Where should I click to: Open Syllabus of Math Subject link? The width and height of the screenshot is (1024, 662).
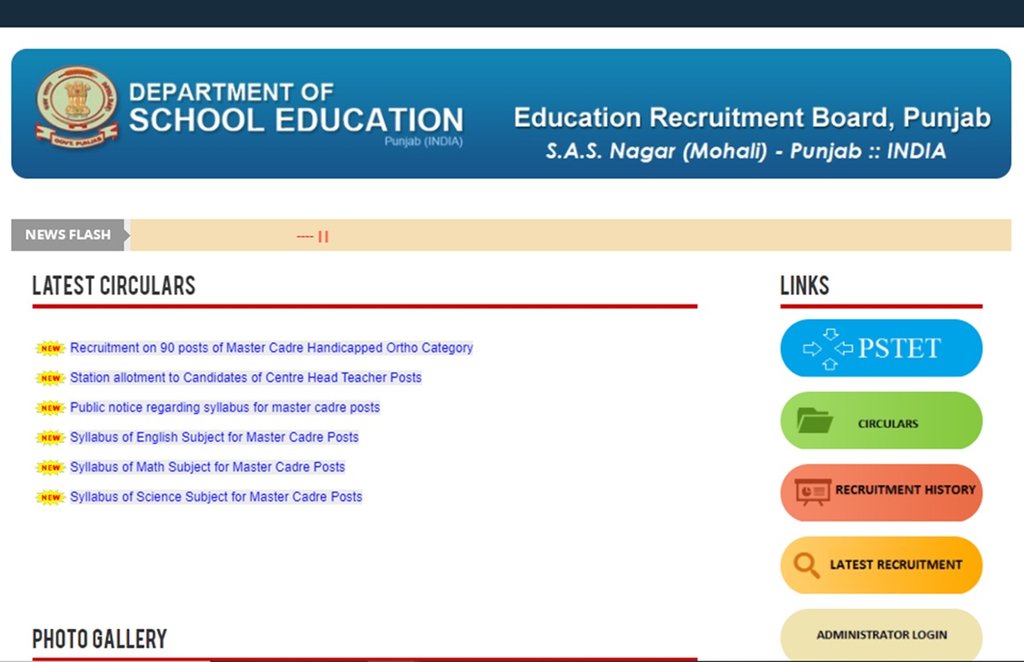[x=208, y=467]
